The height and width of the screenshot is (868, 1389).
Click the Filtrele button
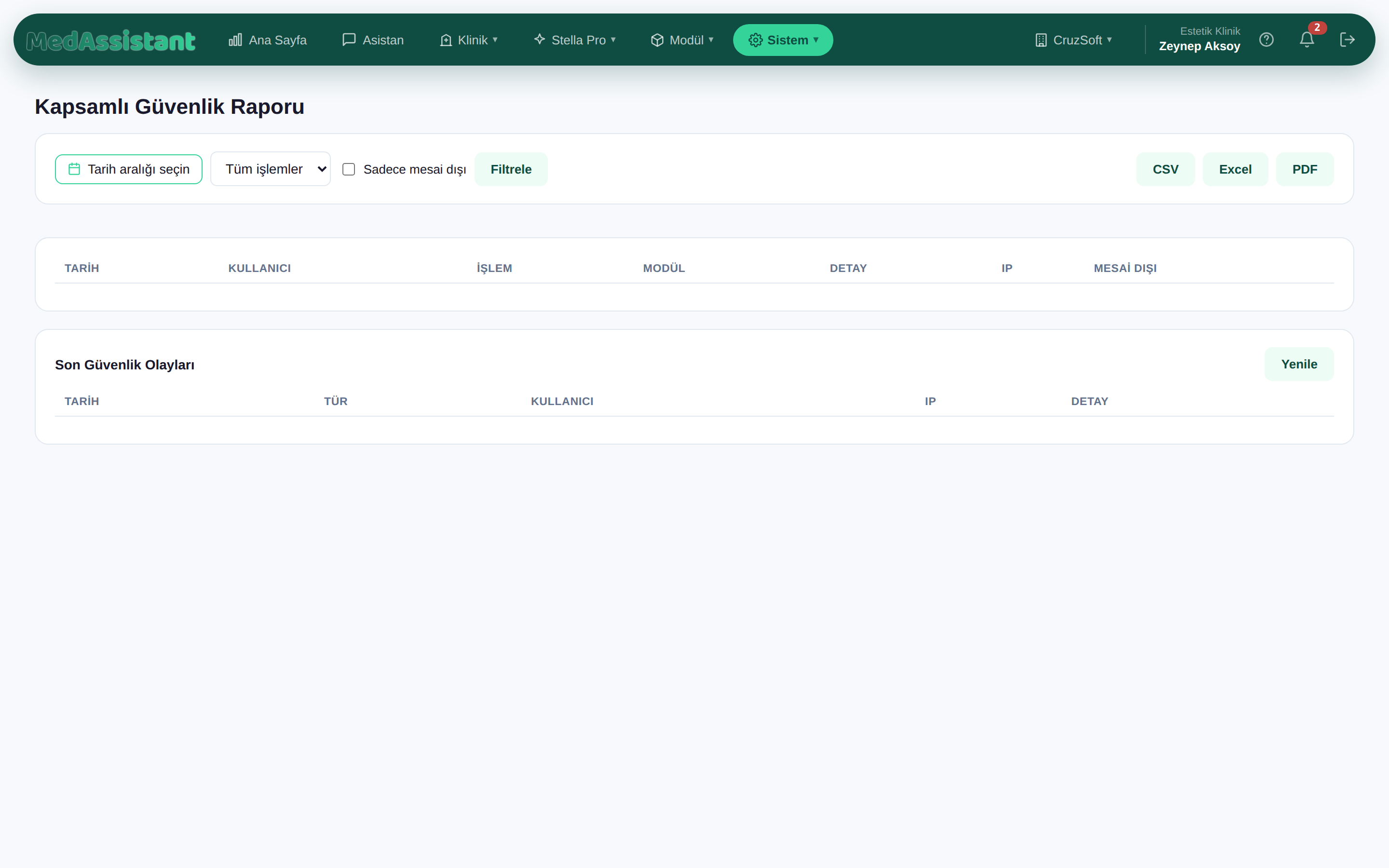coord(511,169)
